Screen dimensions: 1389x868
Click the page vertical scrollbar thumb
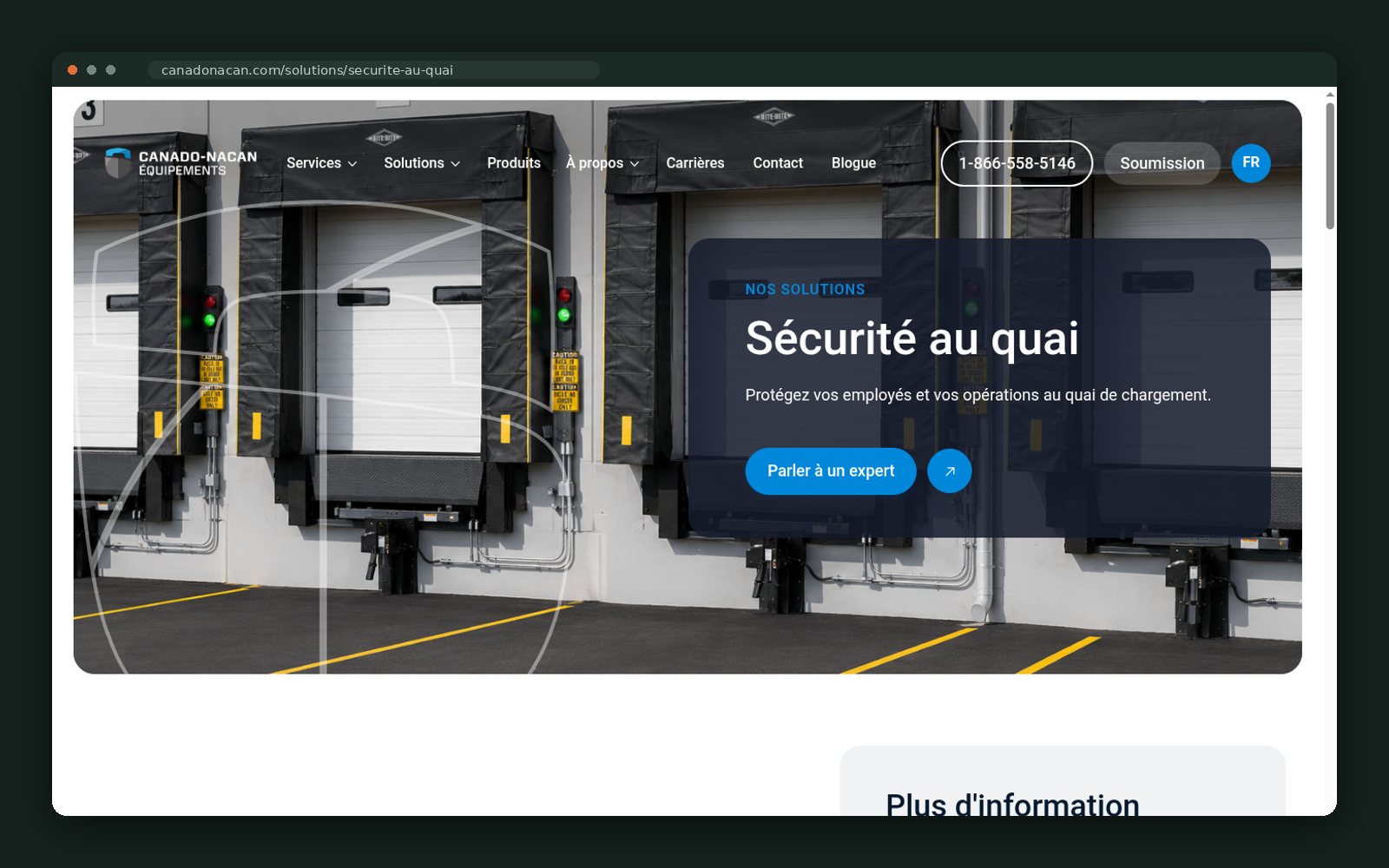coord(1330,166)
